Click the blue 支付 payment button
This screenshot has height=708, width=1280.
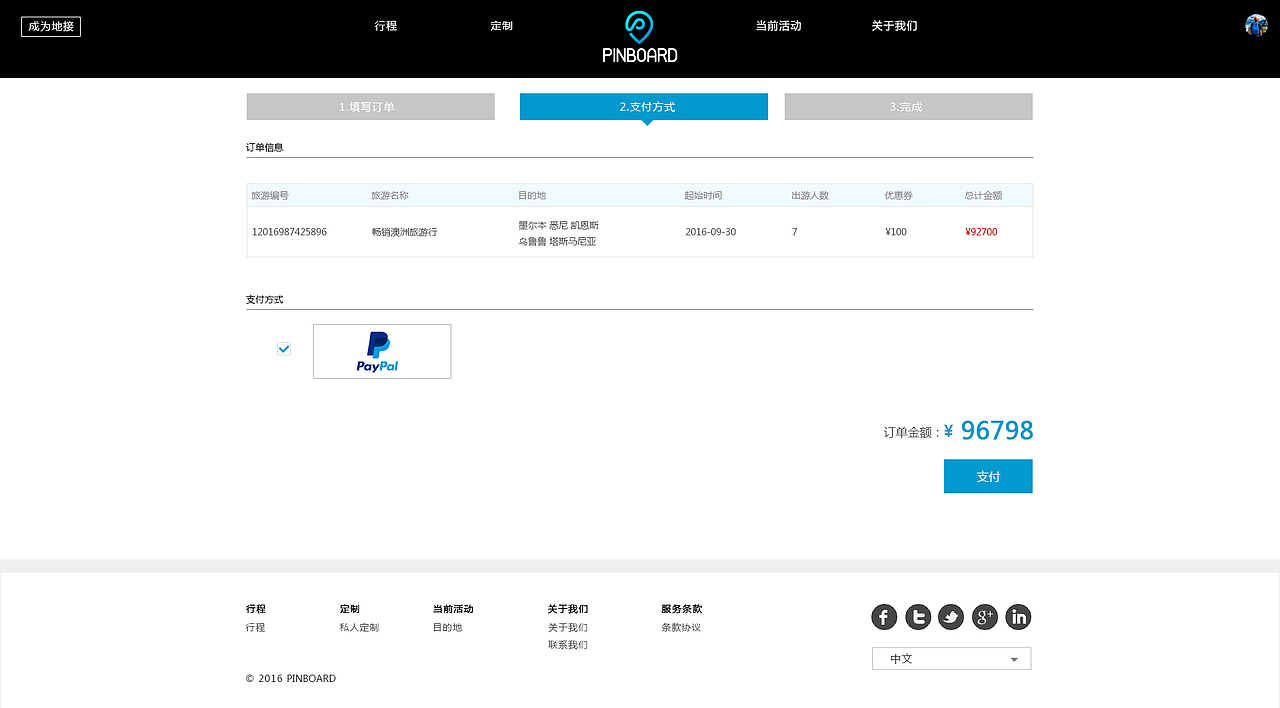pyautogui.click(x=988, y=476)
